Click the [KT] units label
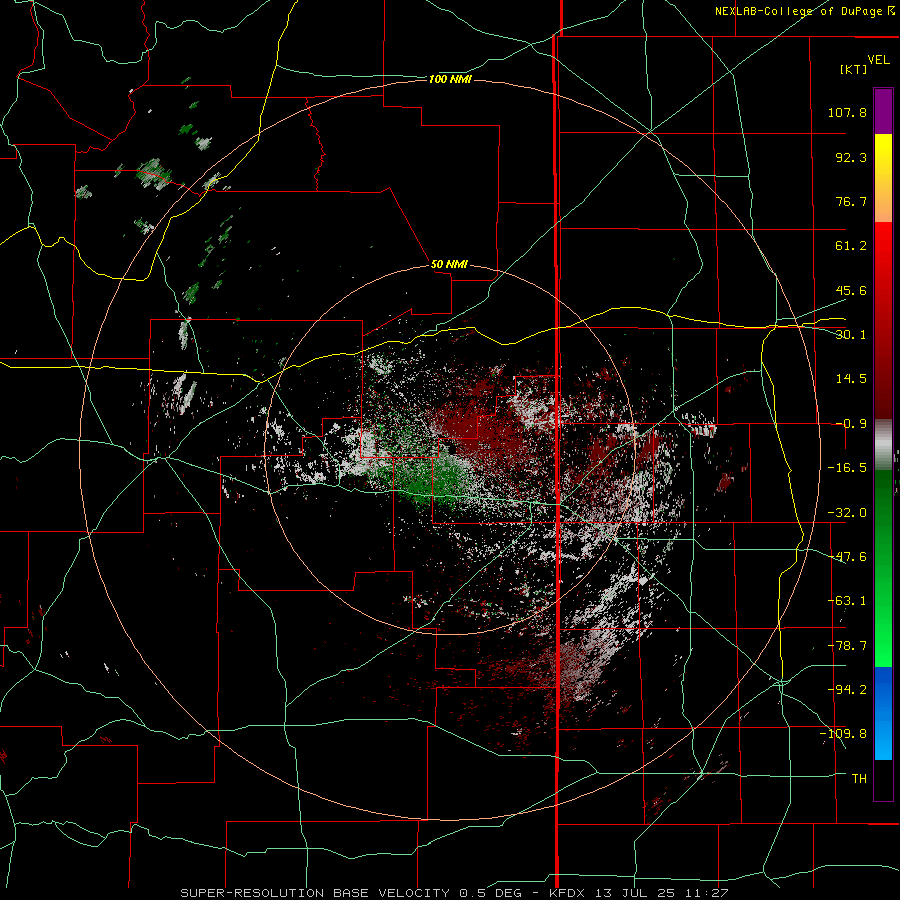 pos(854,69)
